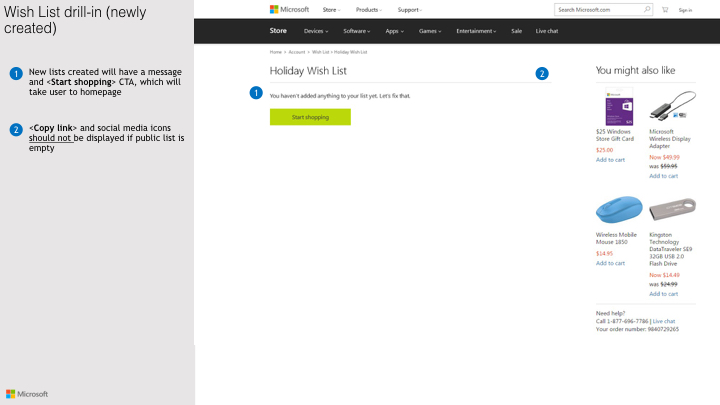Click the Now $14.49 price
Viewport: 720px width, 405px height.
pyautogui.click(x=664, y=275)
